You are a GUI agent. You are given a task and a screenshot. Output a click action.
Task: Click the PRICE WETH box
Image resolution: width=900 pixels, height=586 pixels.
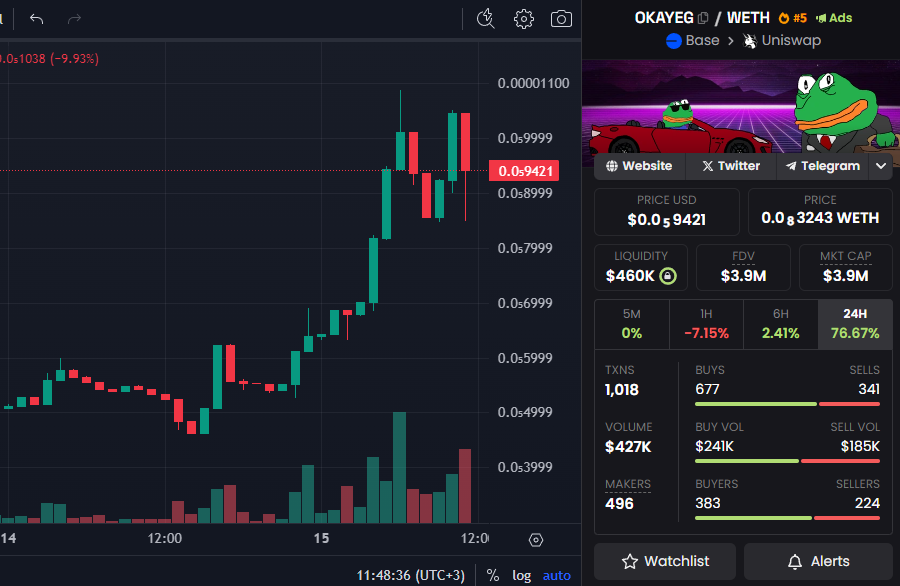[820, 211]
